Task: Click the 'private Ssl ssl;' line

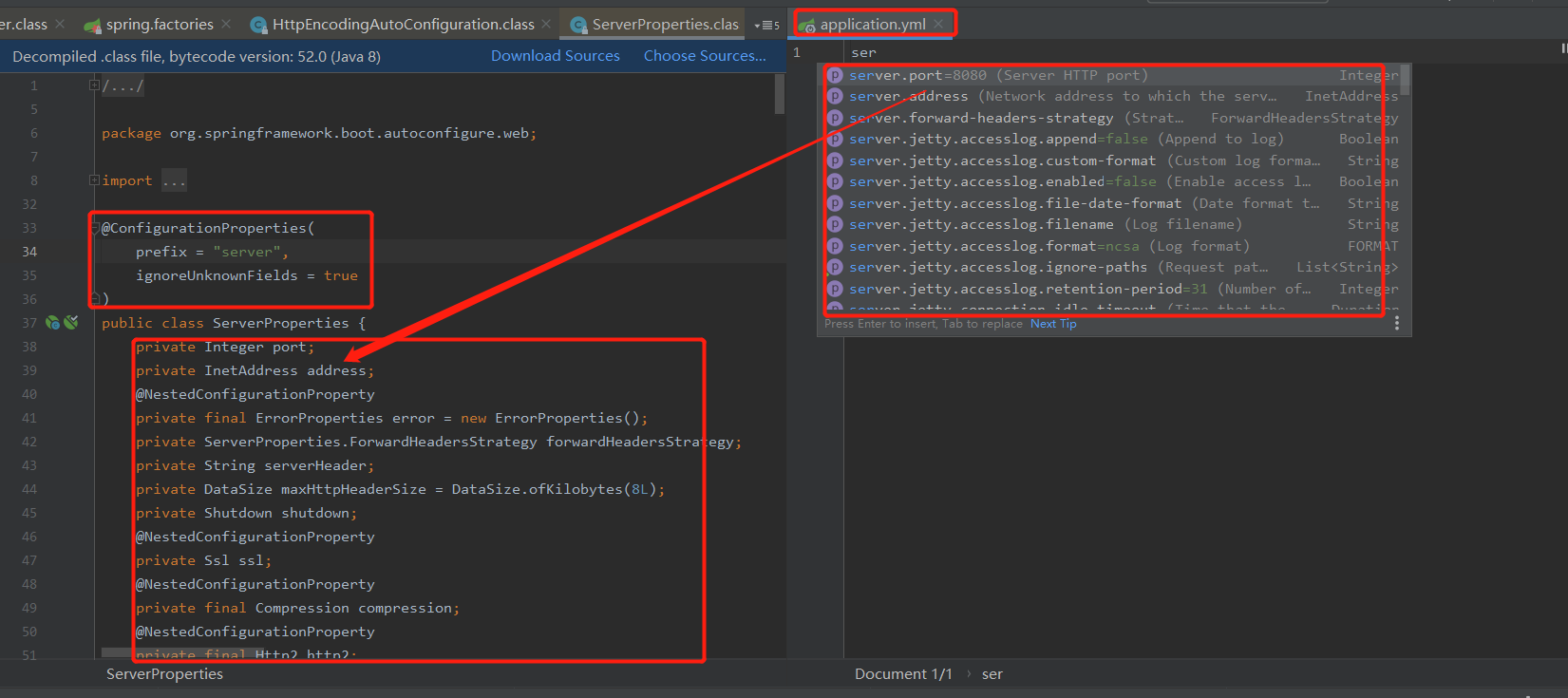Action: pos(203,560)
